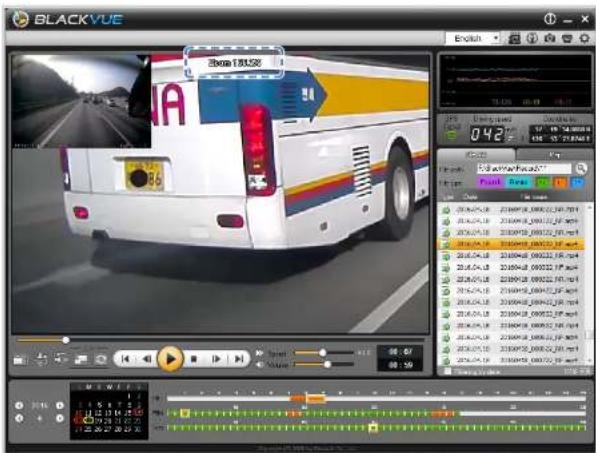Click the camera capture icon in the toolbar
Viewport: 596px width, 453px height.
click(550, 38)
